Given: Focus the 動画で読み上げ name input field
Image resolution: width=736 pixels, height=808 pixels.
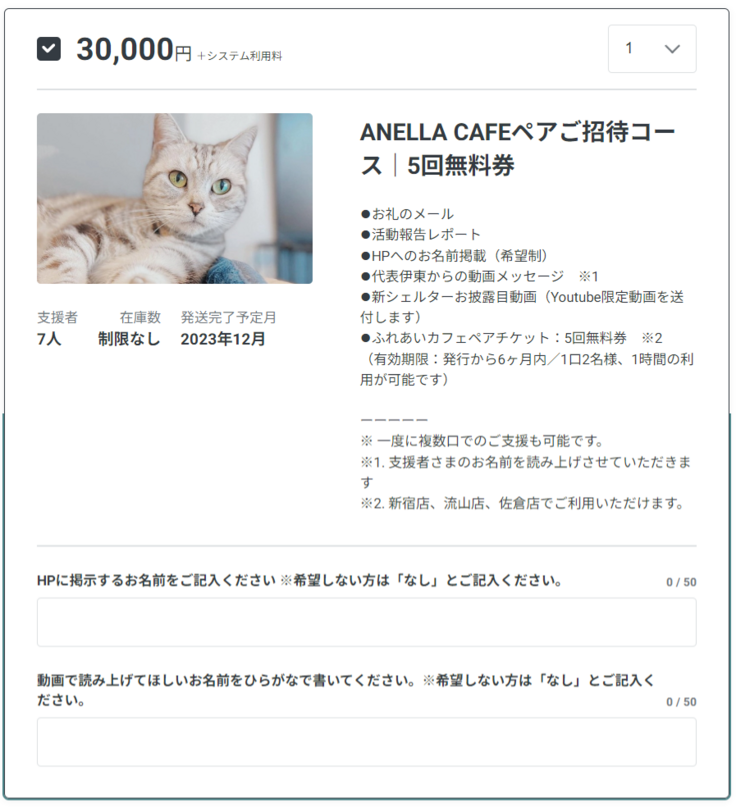Looking at the screenshot, I should tap(366, 742).
